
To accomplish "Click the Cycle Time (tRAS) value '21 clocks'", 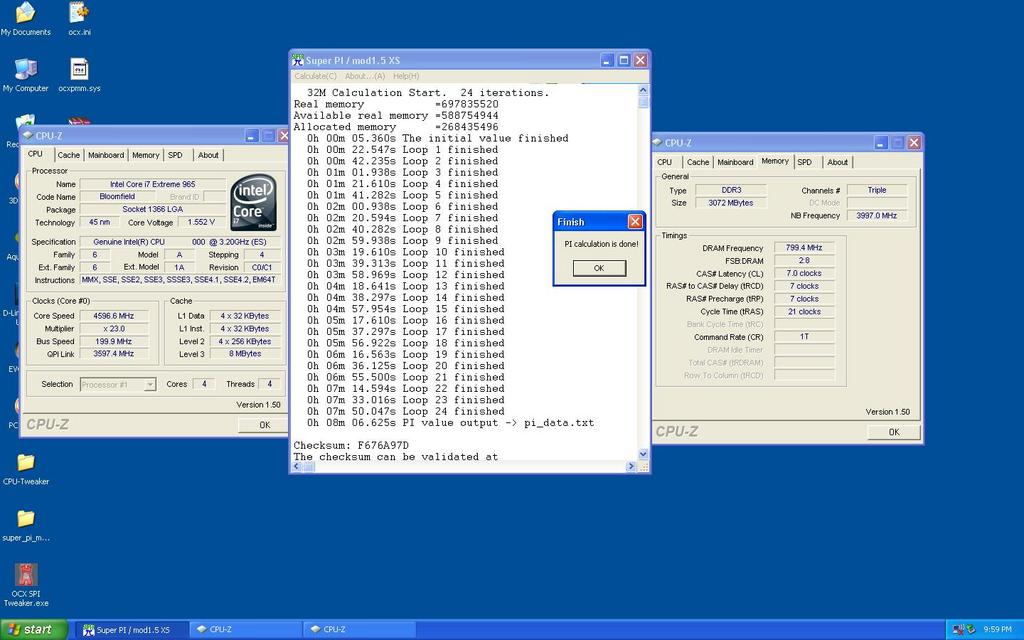I will pos(804,312).
